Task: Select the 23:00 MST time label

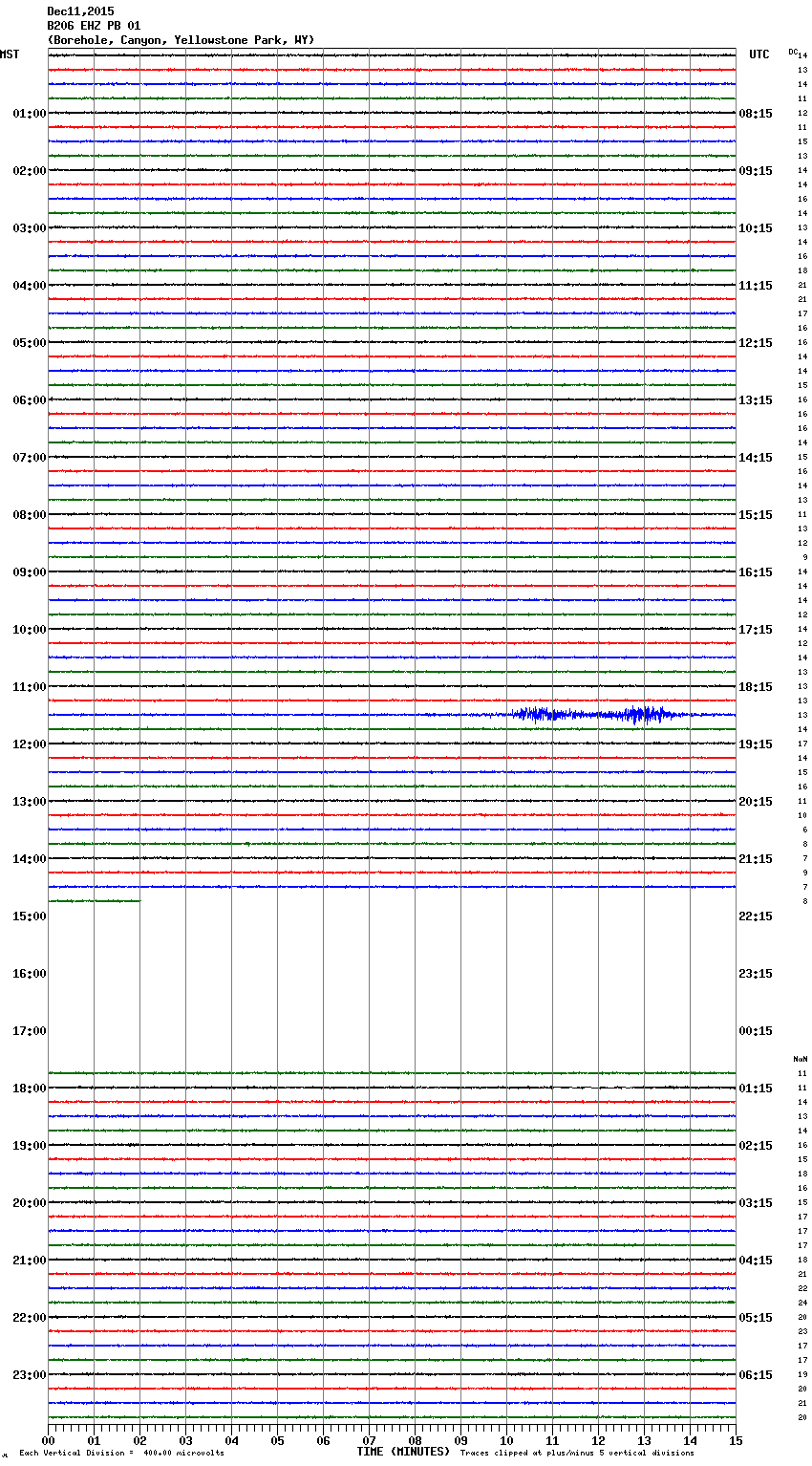Action: pyautogui.click(x=29, y=1375)
